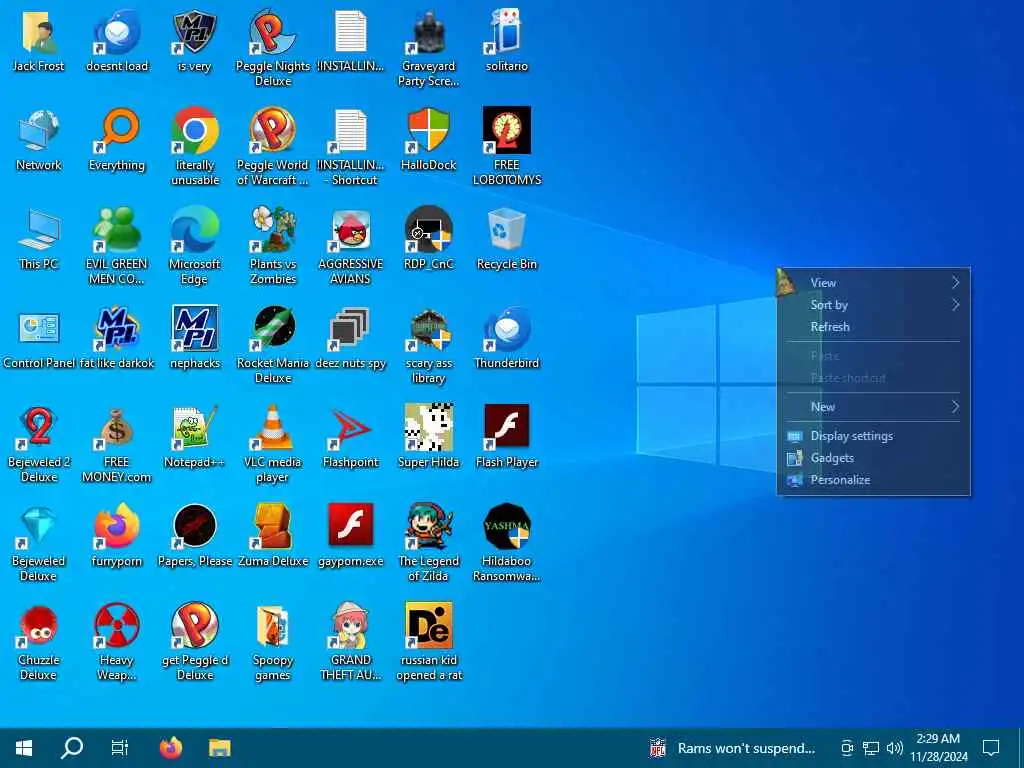The width and height of the screenshot is (1024, 768).
Task: Select the RDP_CnC shortcut
Action: click(x=429, y=230)
